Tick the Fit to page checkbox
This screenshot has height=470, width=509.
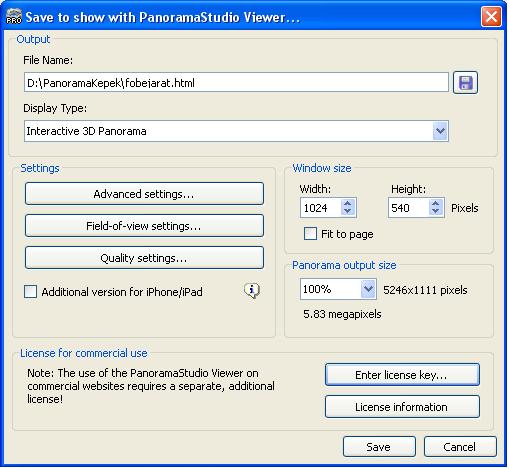tap(310, 234)
